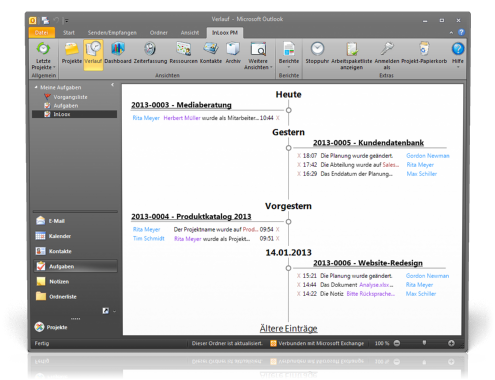Screen dimensions: 495x380
Task: Open the Archiv view
Action: click(x=233, y=53)
